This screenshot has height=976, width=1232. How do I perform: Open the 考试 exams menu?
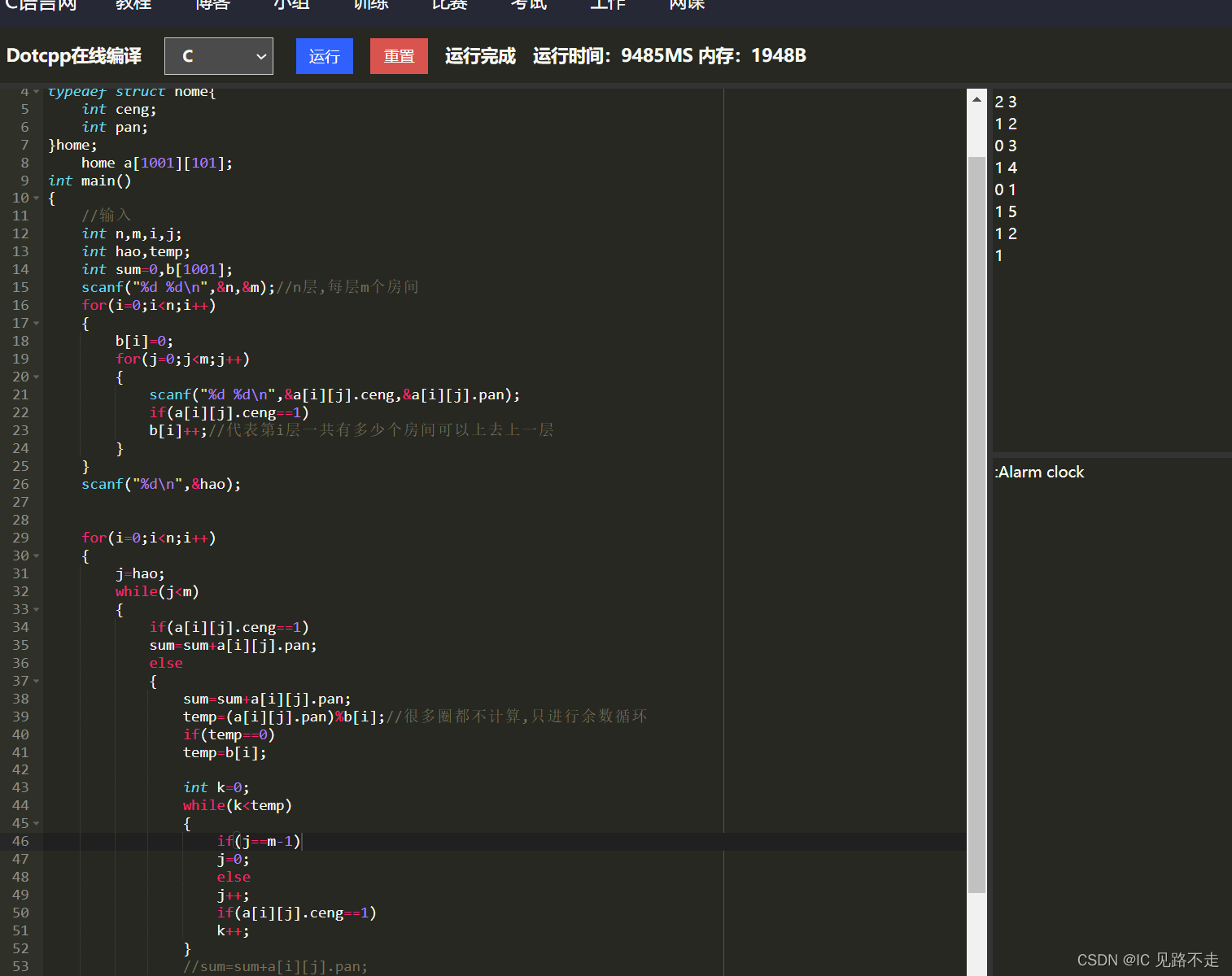[528, 7]
